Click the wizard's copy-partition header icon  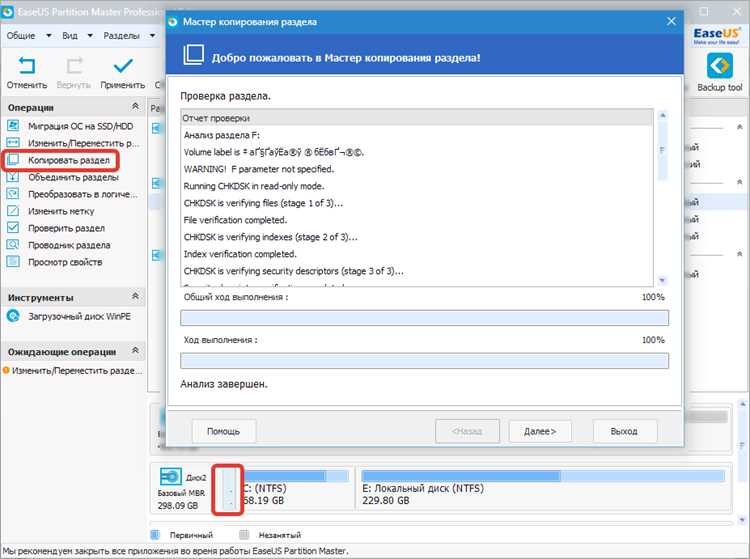coord(194,55)
